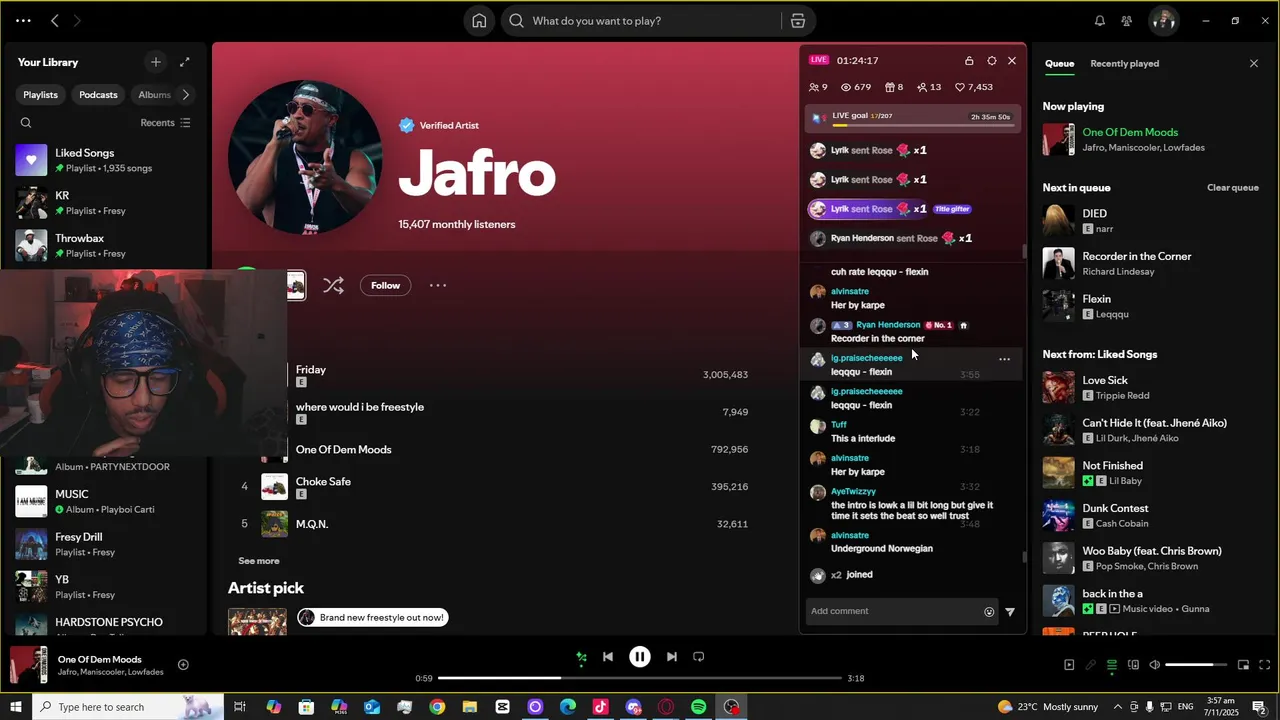Viewport: 1280px width, 720px height.
Task: Open the Browse icon in search bar
Action: (x=797, y=21)
